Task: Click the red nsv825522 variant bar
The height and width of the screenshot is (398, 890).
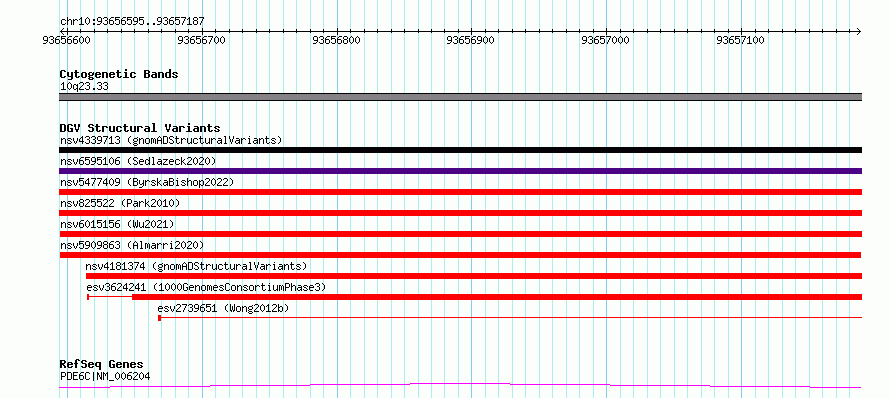Action: coord(460,213)
